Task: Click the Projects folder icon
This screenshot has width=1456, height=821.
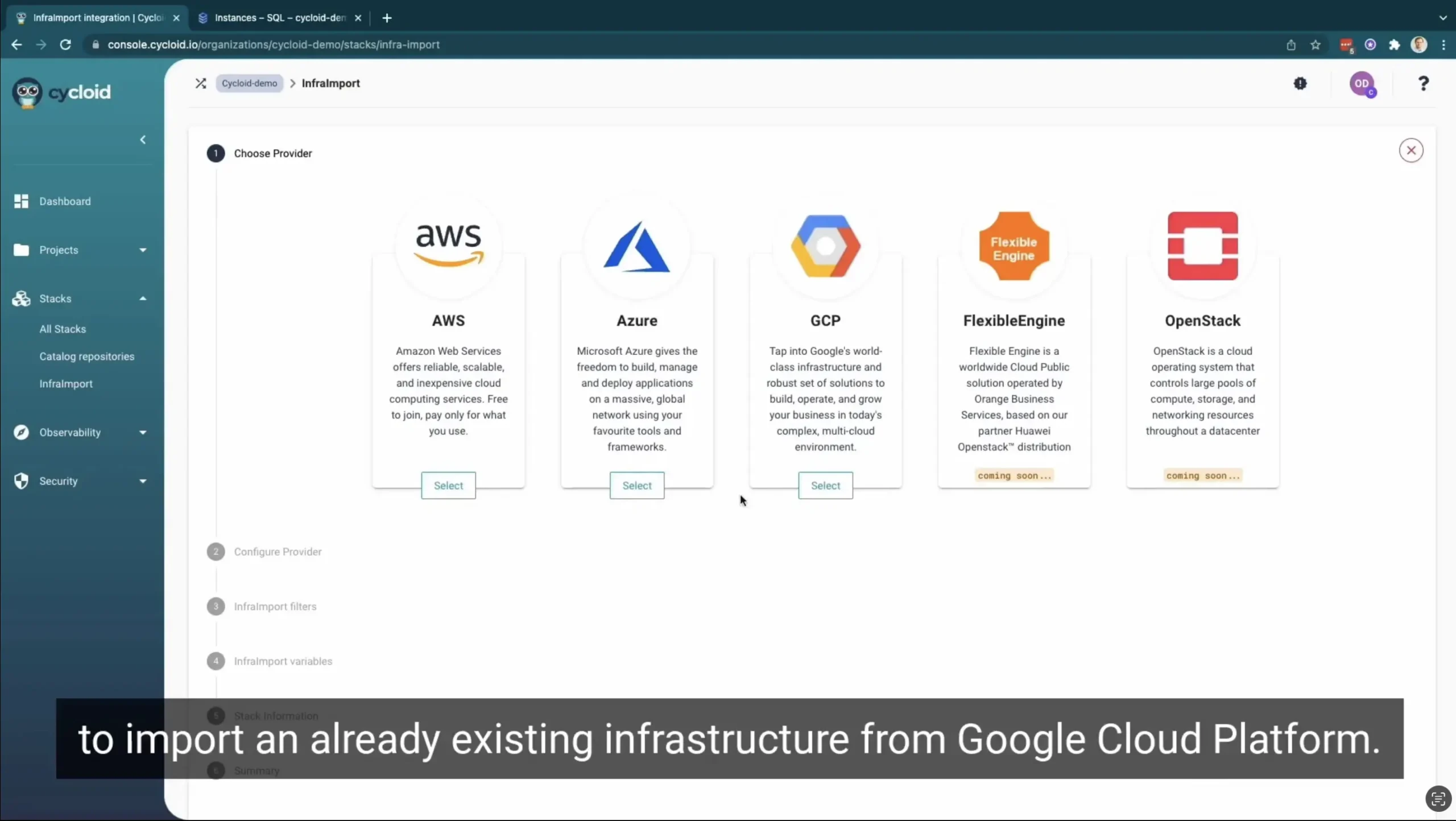Action: tap(21, 250)
